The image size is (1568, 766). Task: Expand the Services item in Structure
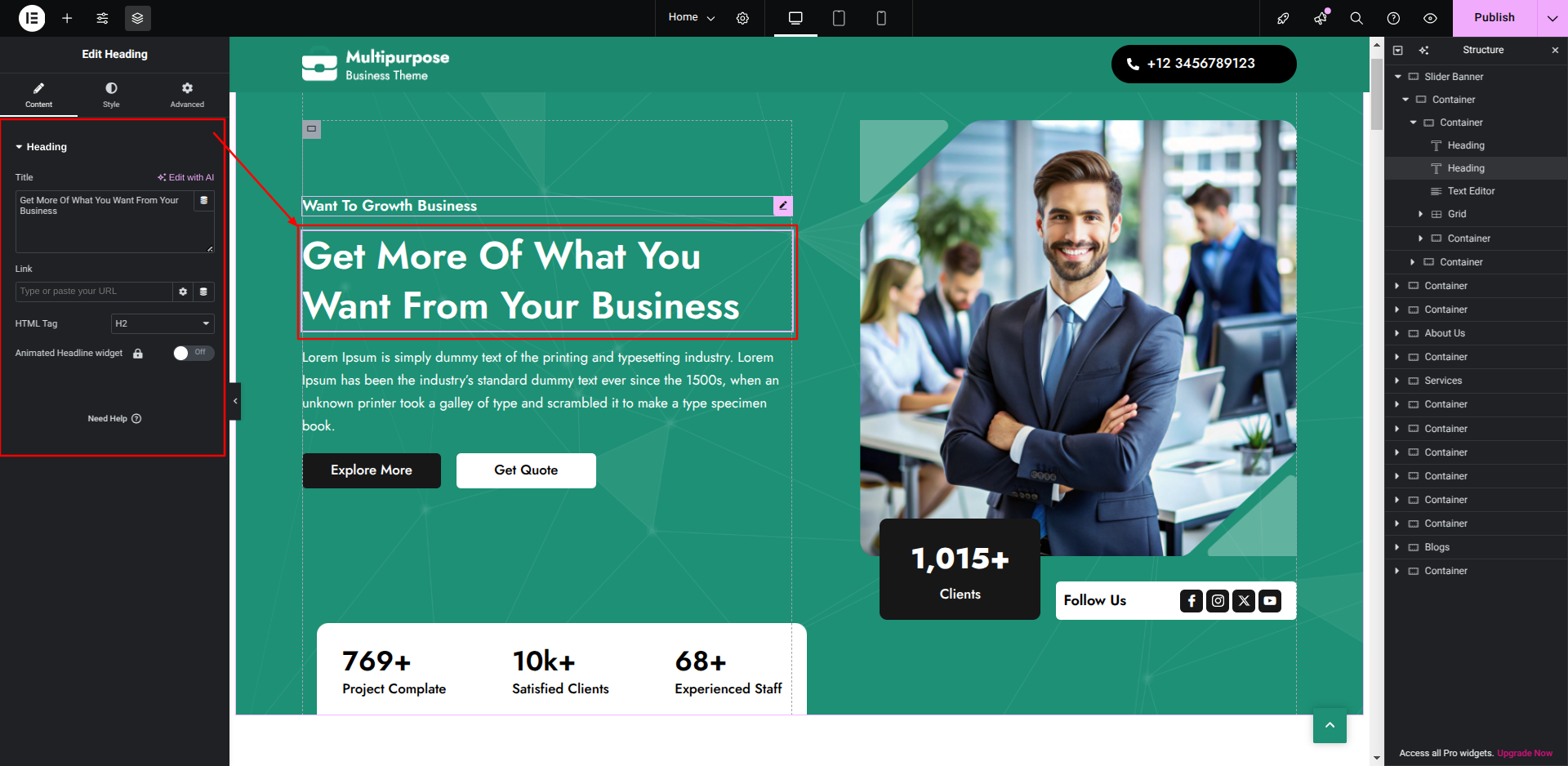click(1397, 381)
